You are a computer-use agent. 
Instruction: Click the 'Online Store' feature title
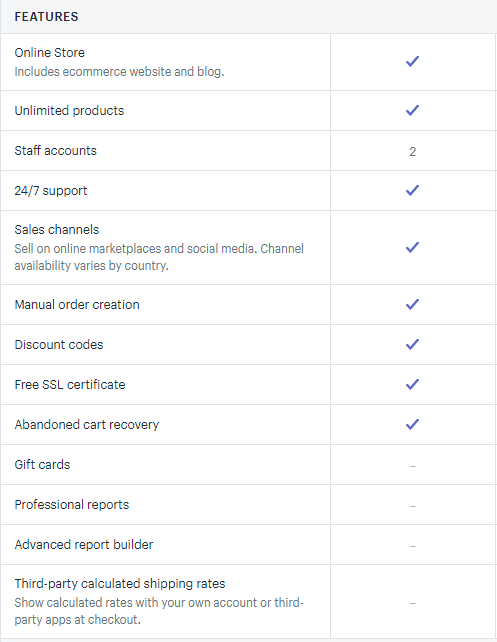(50, 52)
